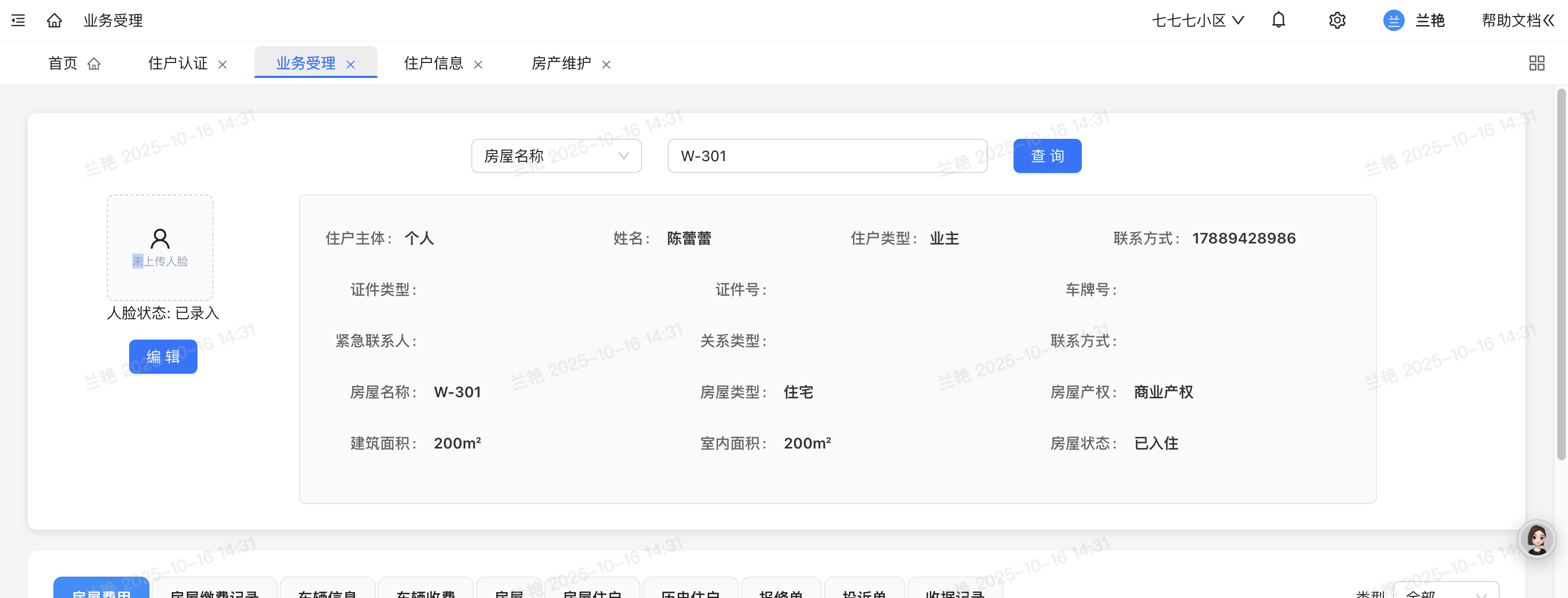Screen dimensions: 1568x598
Task: Click the 建筑面积 value 200m²
Action: [457, 443]
